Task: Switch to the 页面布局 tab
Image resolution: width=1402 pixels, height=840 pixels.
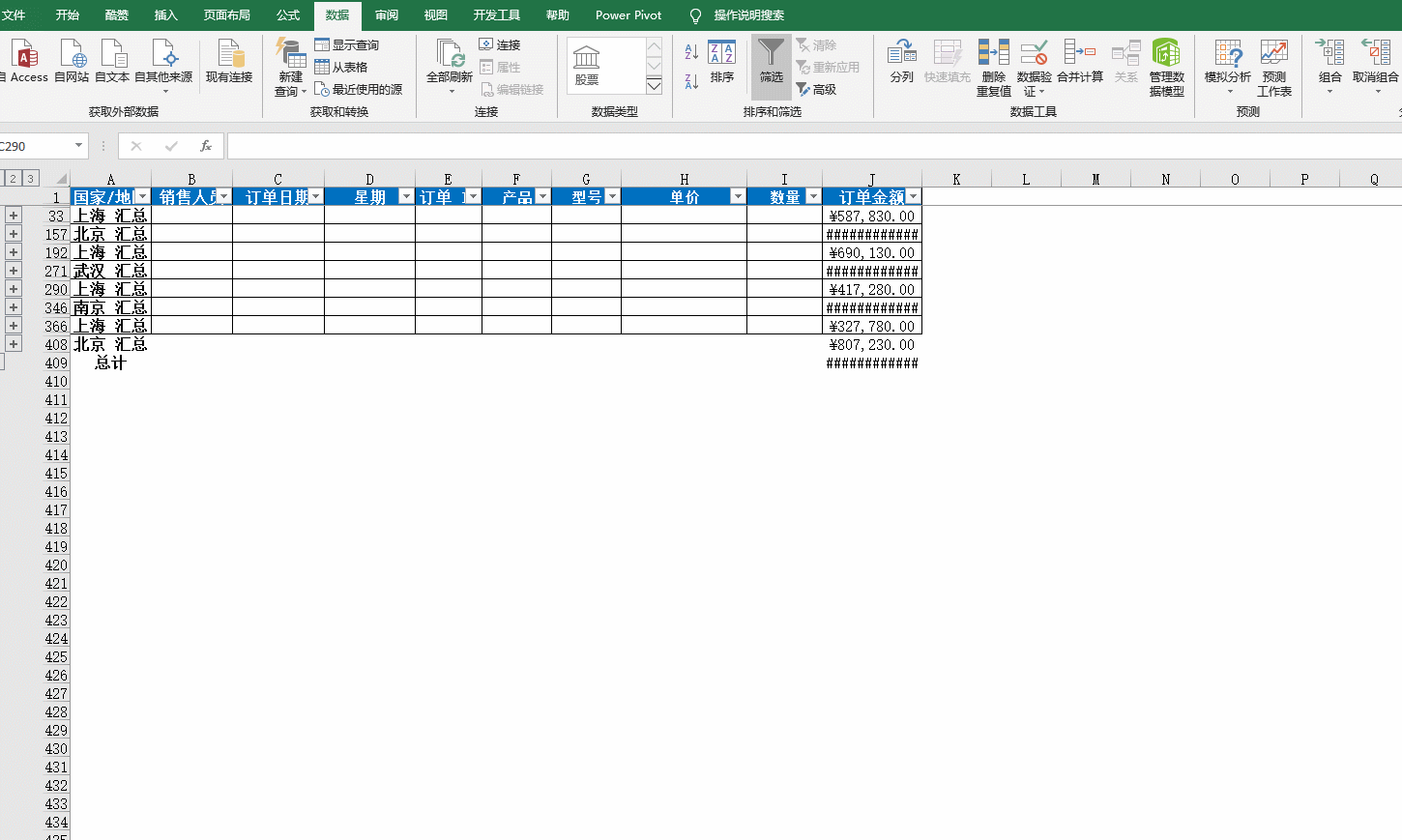Action: pos(227,15)
